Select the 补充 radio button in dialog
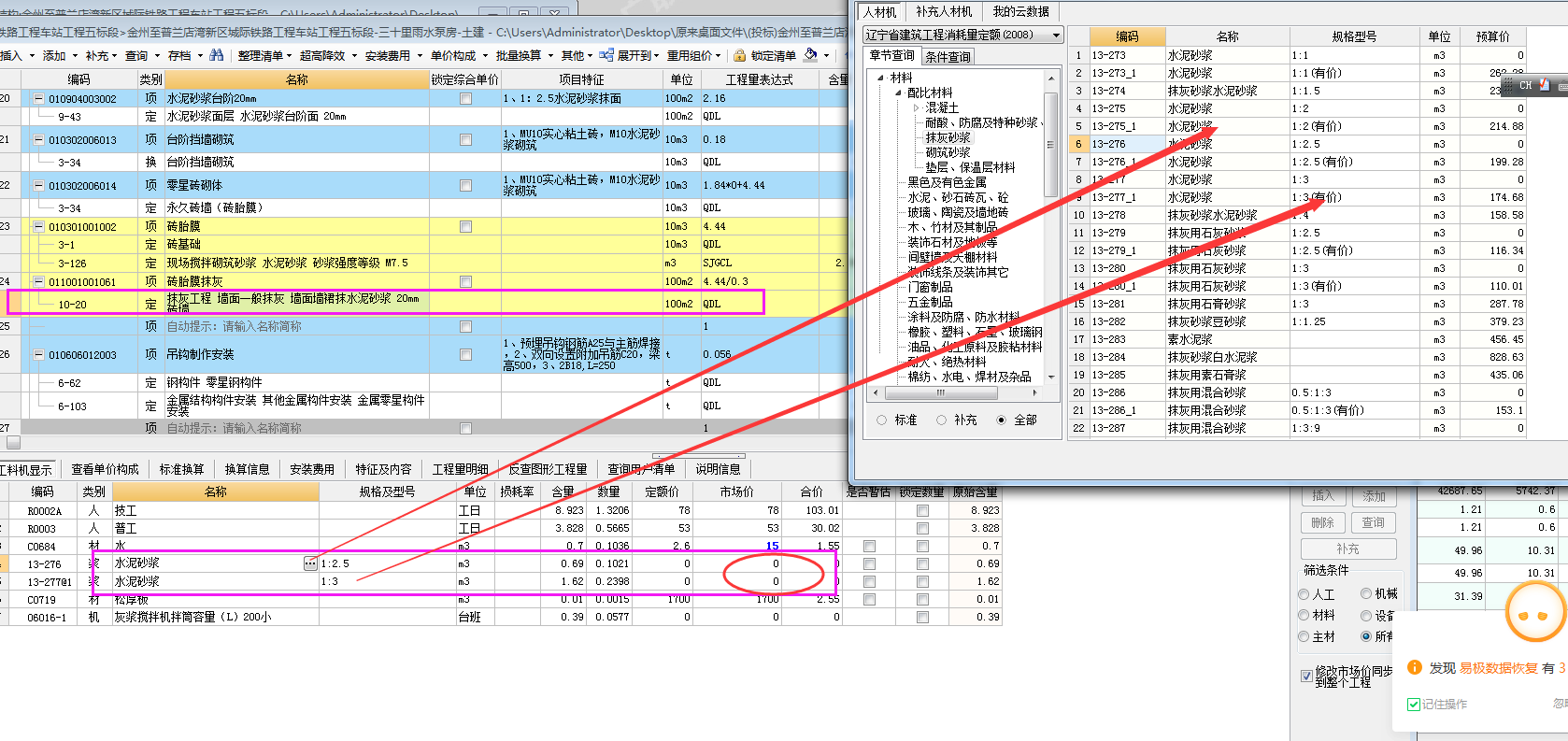The image size is (1568, 741). [x=941, y=420]
